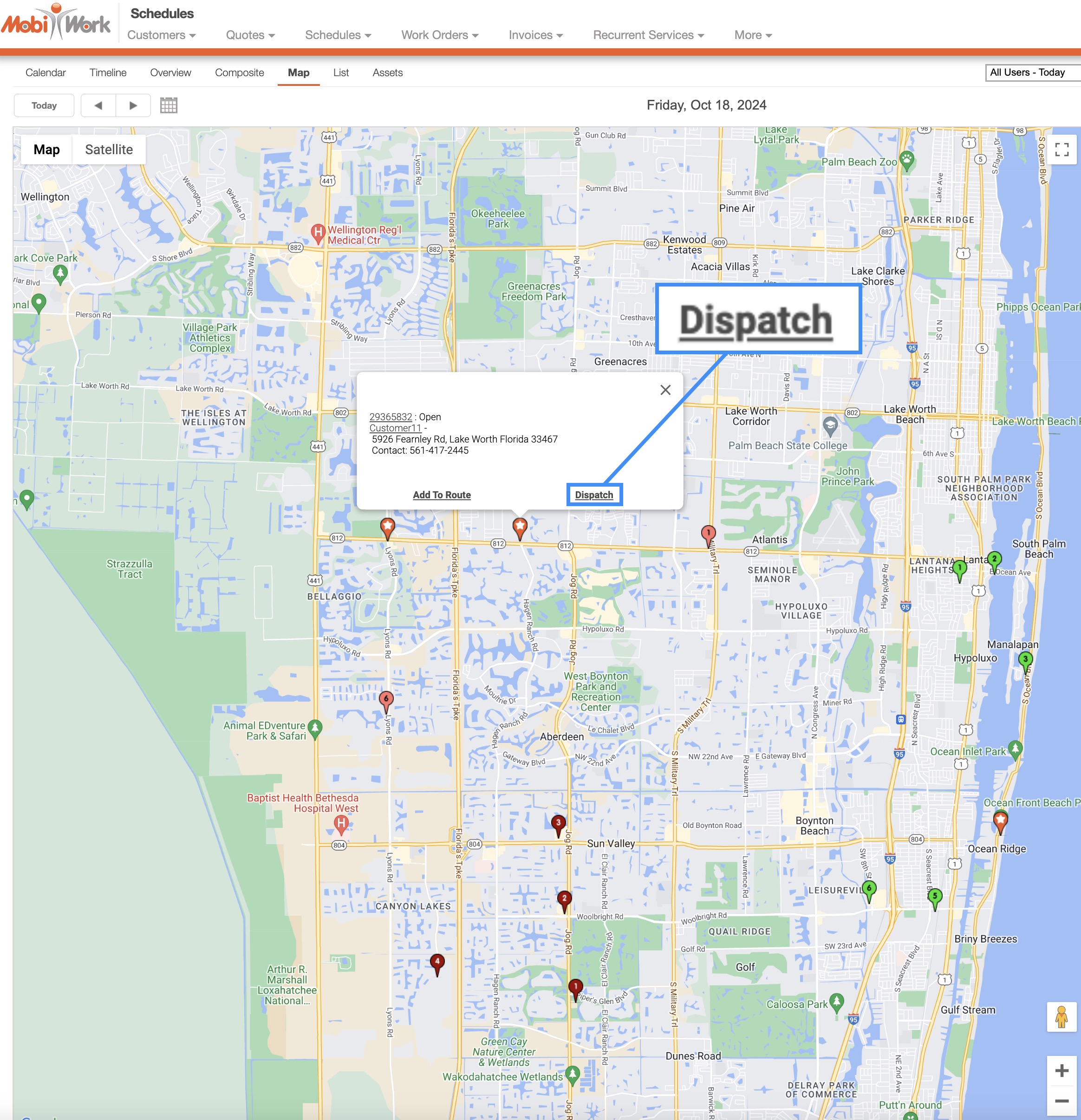Screen dimensions: 1081x1120
Task: Click the Today button
Action: pos(44,105)
